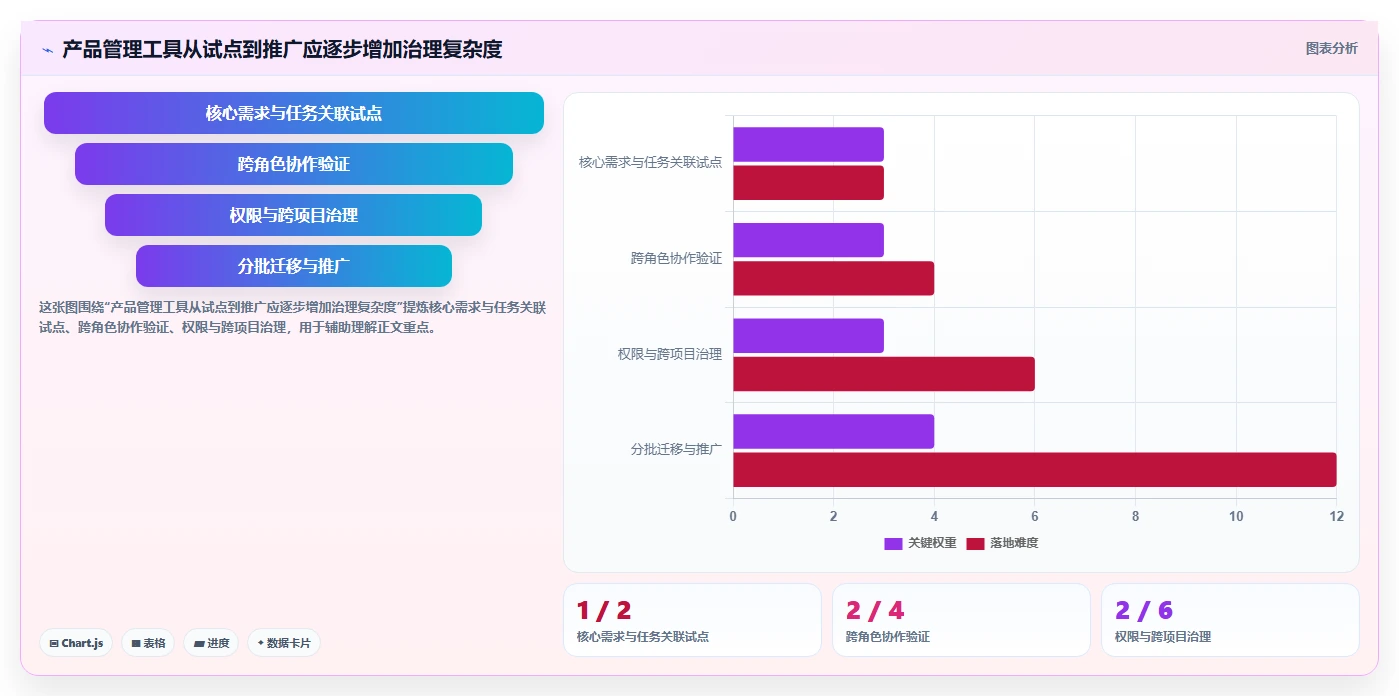The height and width of the screenshot is (696, 1399).
Task: Click x-axis tick value 12
Action: pyautogui.click(x=1336, y=516)
